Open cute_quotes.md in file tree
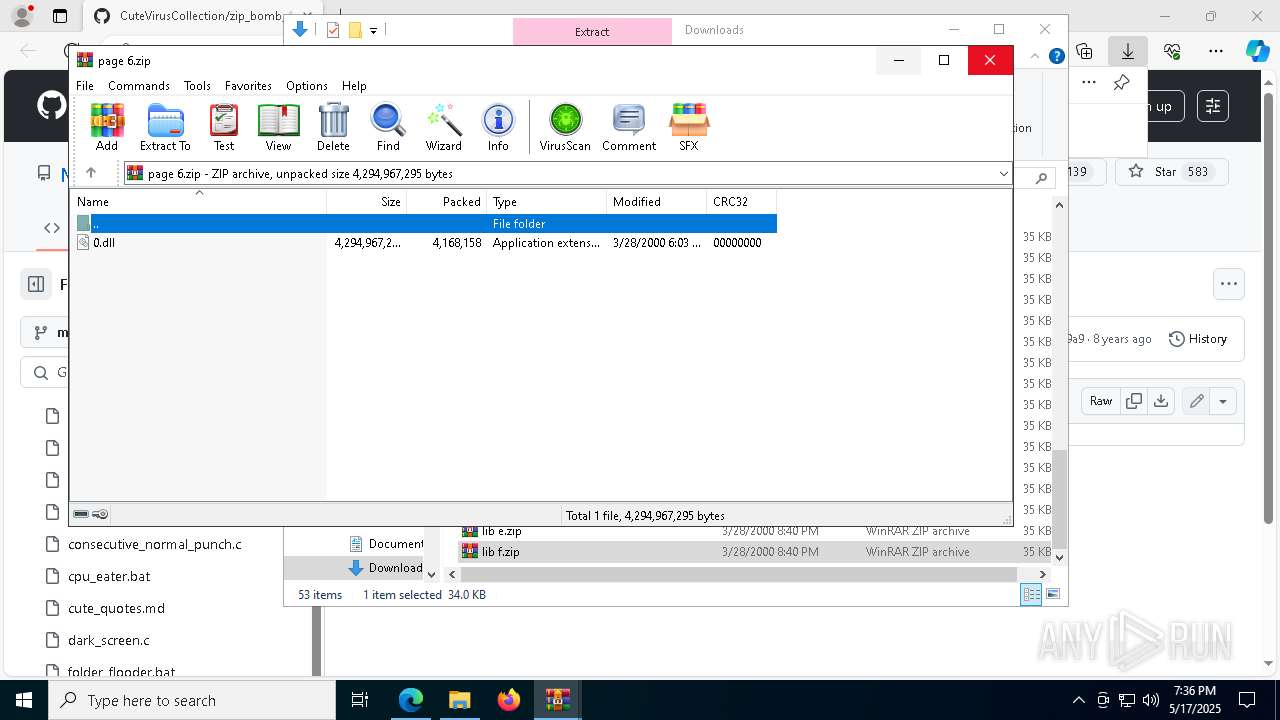 click(x=116, y=608)
